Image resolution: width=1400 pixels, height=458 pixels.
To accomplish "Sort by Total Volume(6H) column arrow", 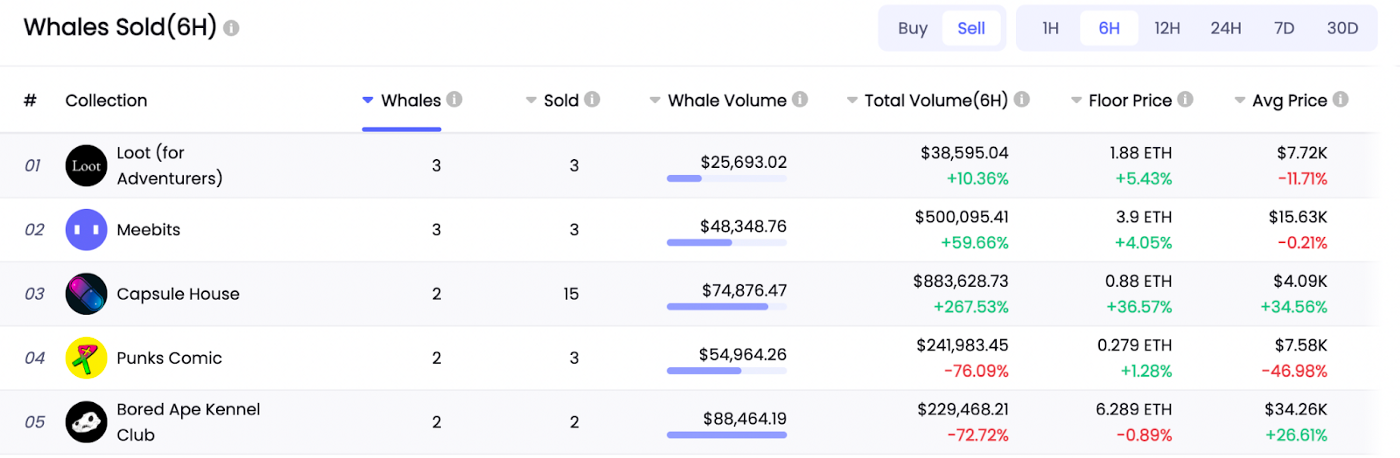I will [852, 100].
